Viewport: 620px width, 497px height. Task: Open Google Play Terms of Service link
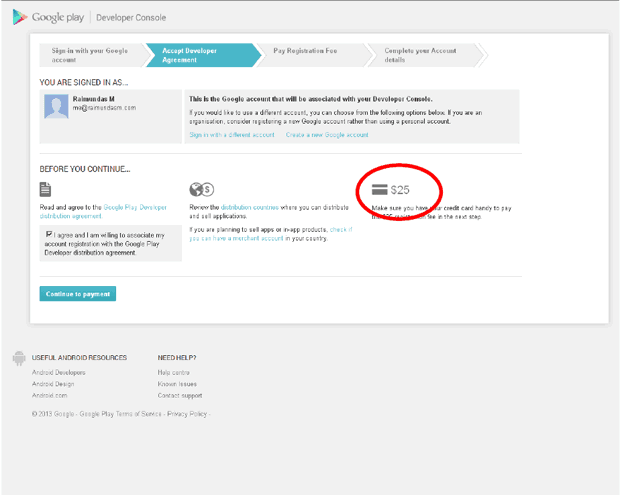pyautogui.click(x=121, y=414)
